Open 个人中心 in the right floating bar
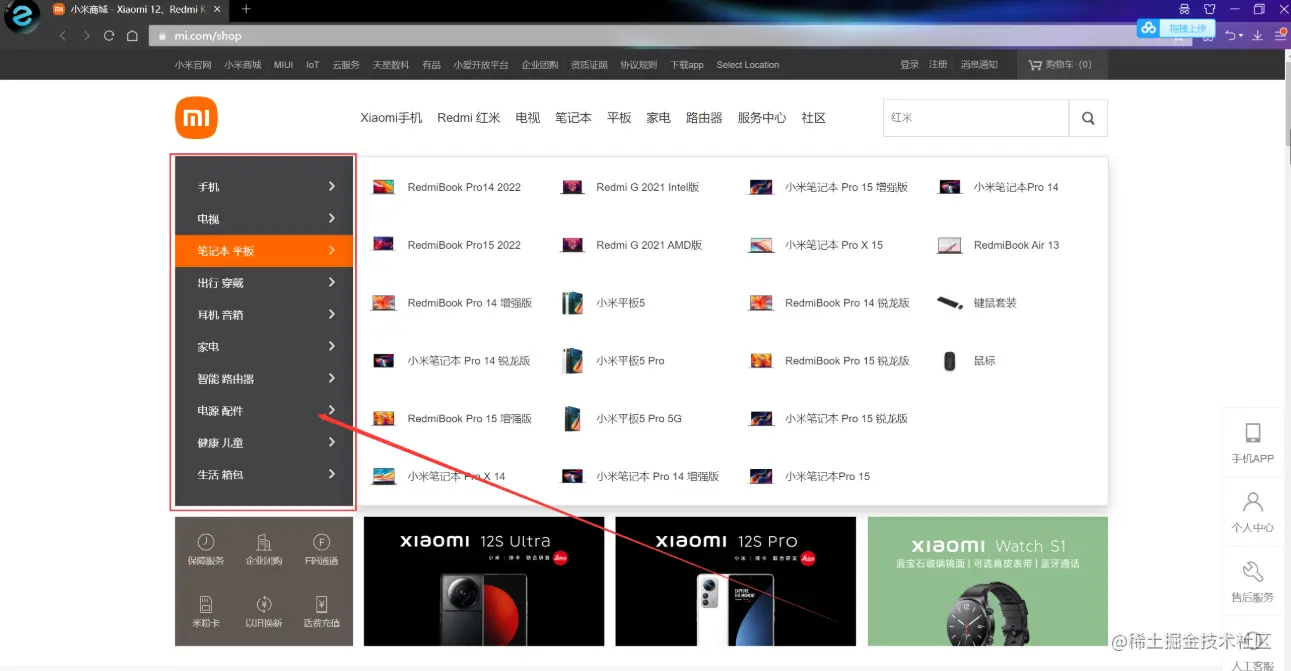 coord(1252,512)
